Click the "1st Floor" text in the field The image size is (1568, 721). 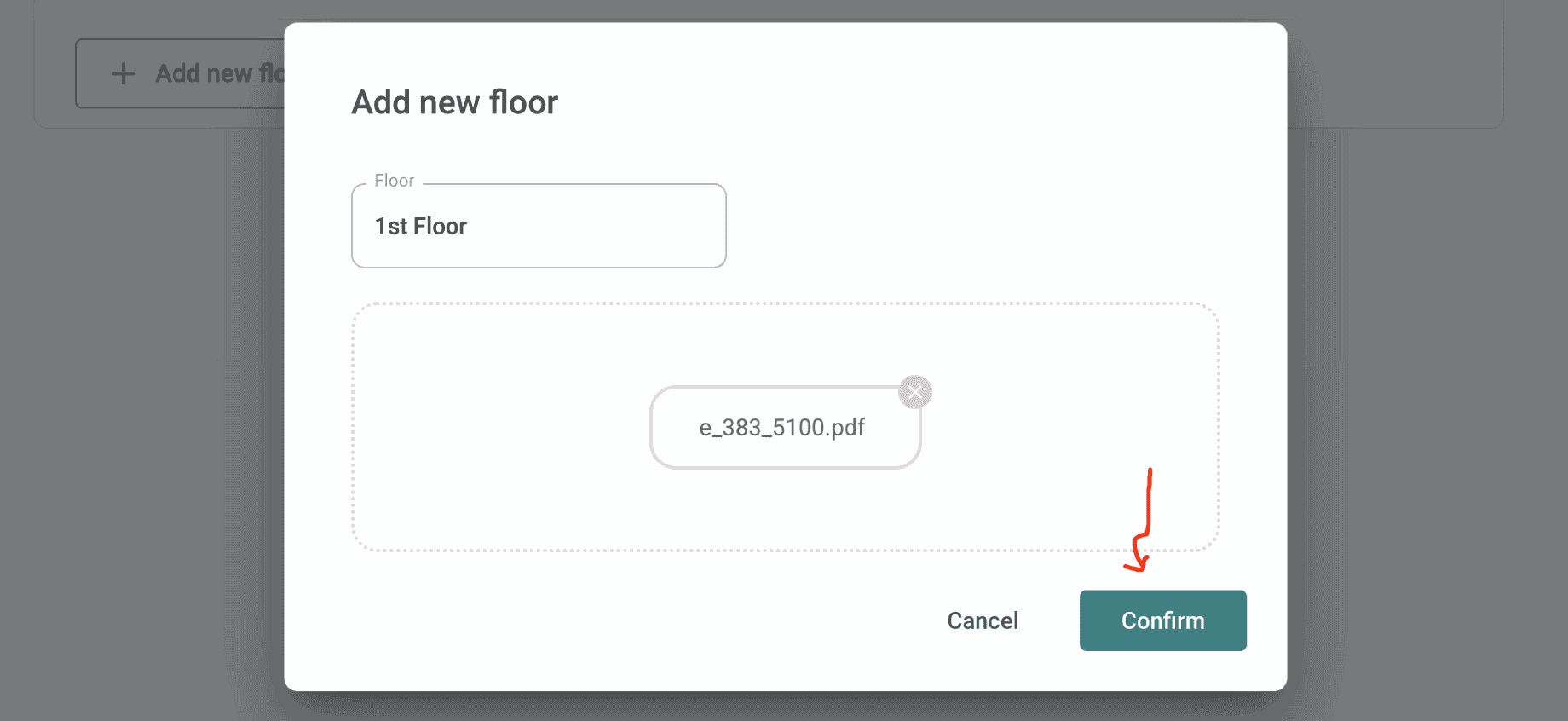coord(421,227)
